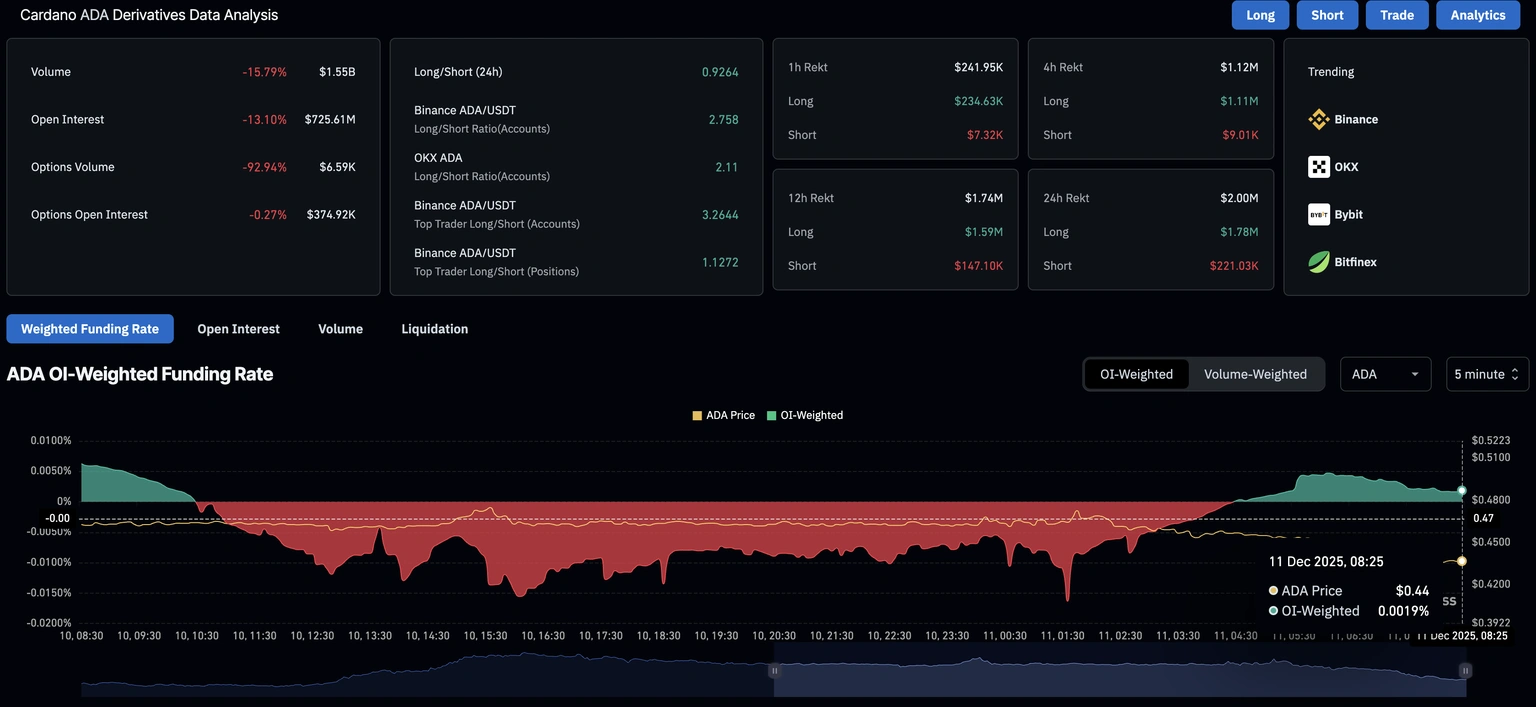Open the Liquidation tab

pos(434,329)
